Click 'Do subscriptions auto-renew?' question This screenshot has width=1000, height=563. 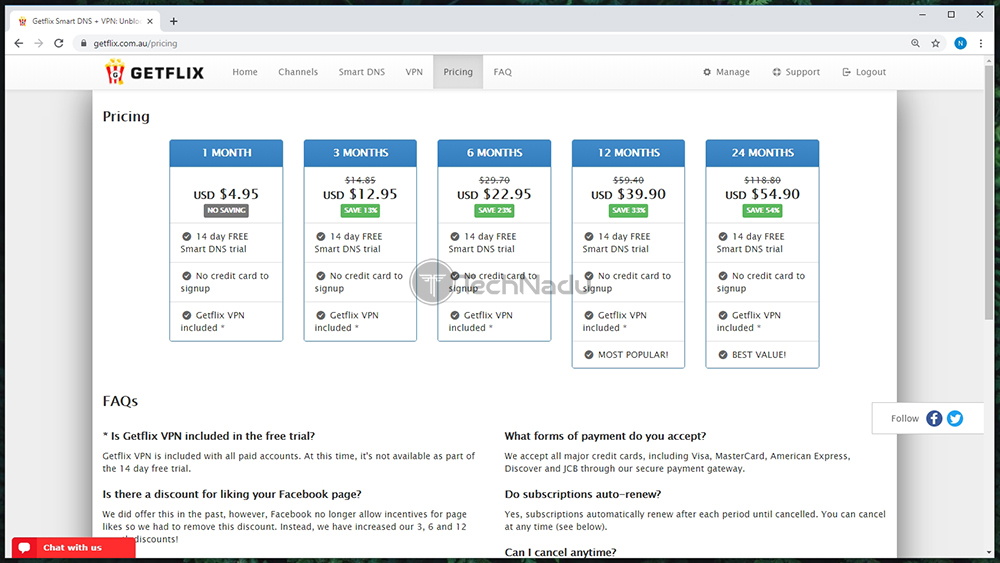pyautogui.click(x=583, y=494)
